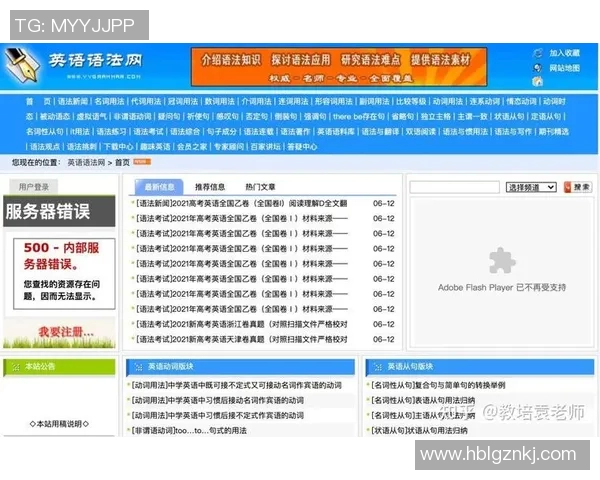The image size is (600, 480).
Task: Open 语法新闻 in the navigation bar
Action: click(x=73, y=101)
